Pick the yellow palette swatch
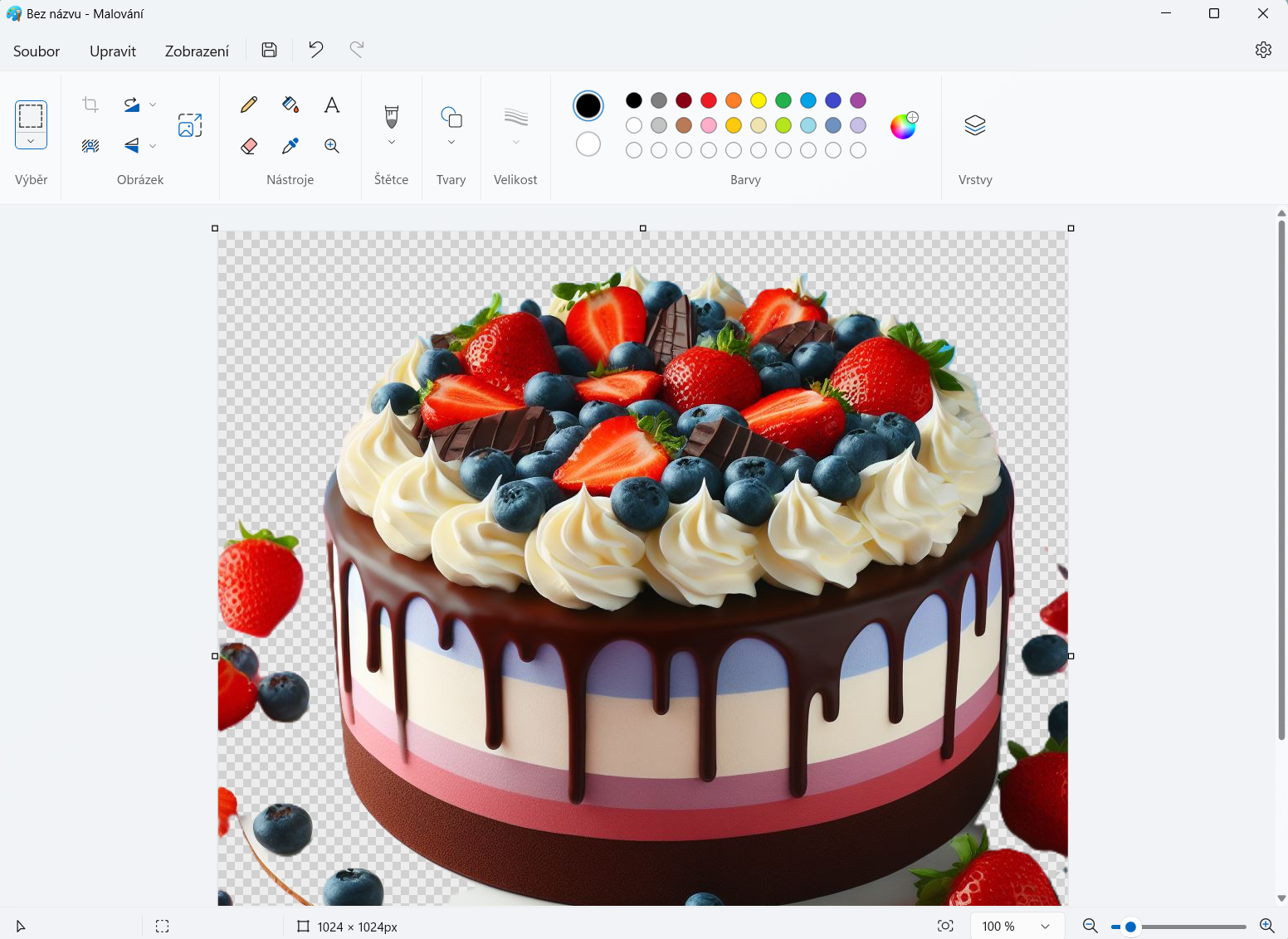The width and height of the screenshot is (1288, 939). [759, 100]
